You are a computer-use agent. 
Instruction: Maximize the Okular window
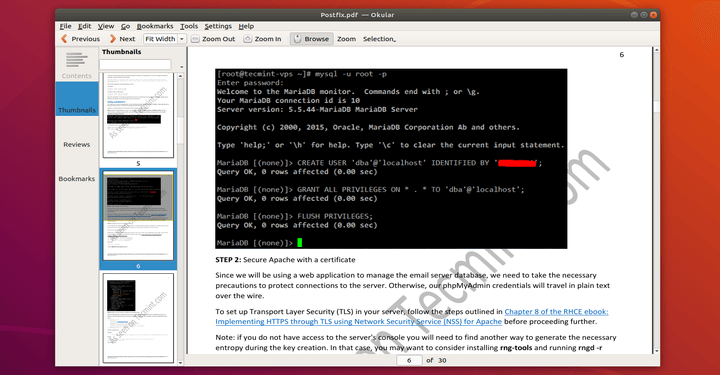(644, 15)
